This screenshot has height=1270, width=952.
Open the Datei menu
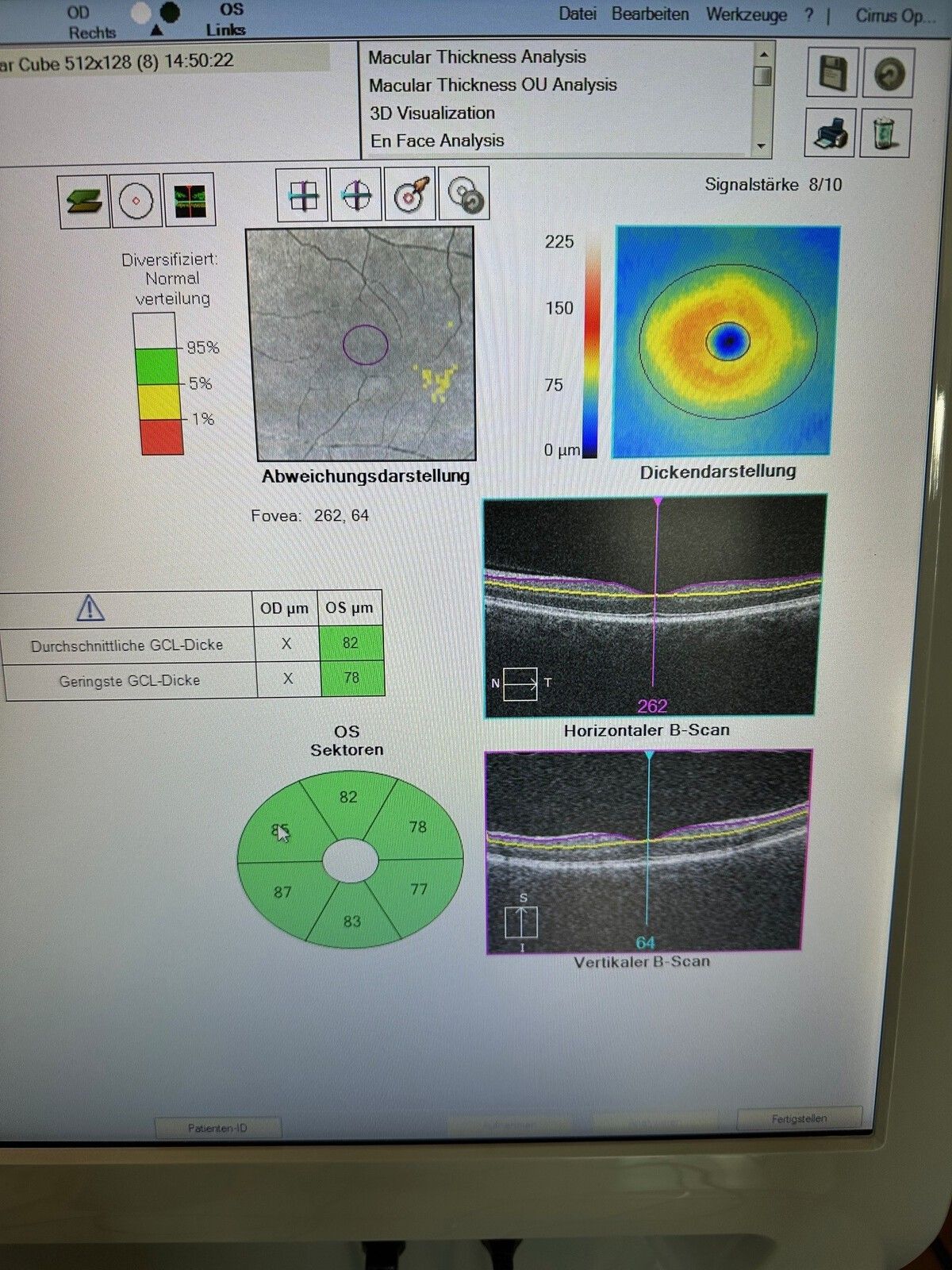[x=577, y=14]
